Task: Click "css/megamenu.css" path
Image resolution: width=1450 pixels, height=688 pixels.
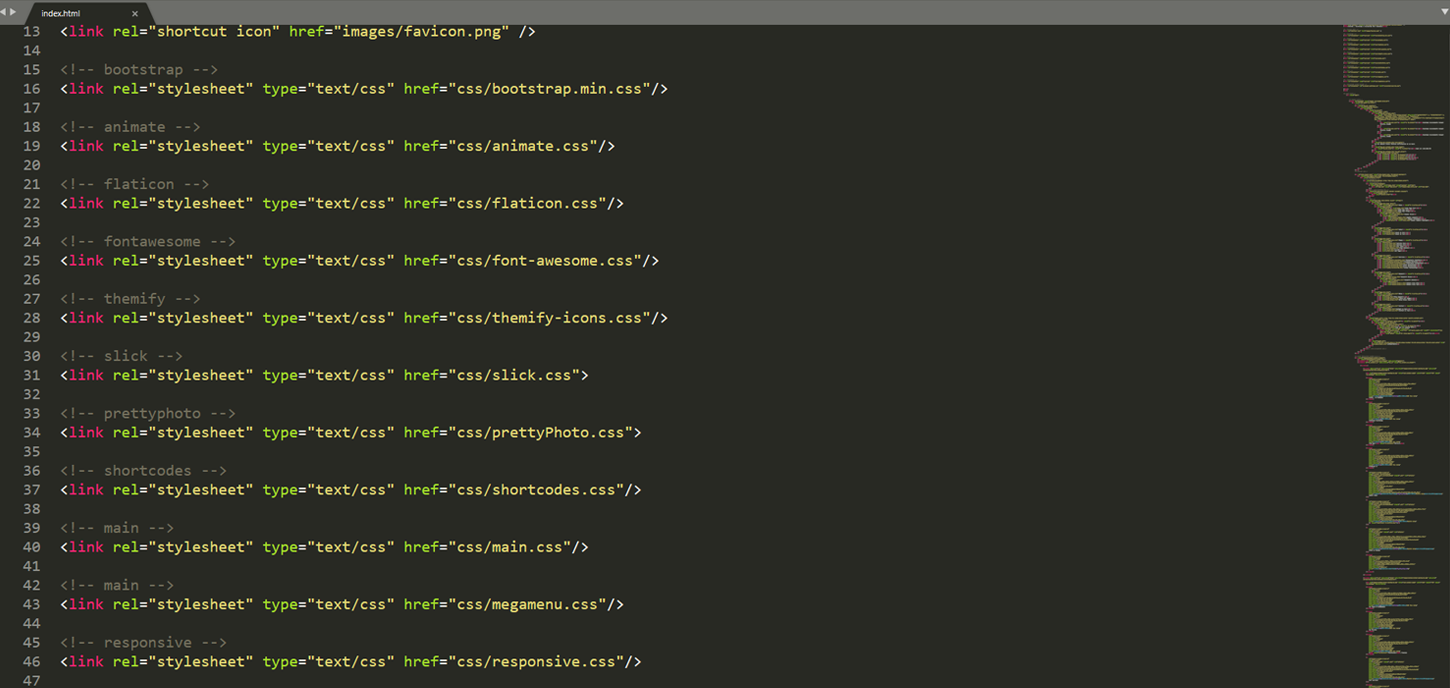Action: tap(528, 604)
